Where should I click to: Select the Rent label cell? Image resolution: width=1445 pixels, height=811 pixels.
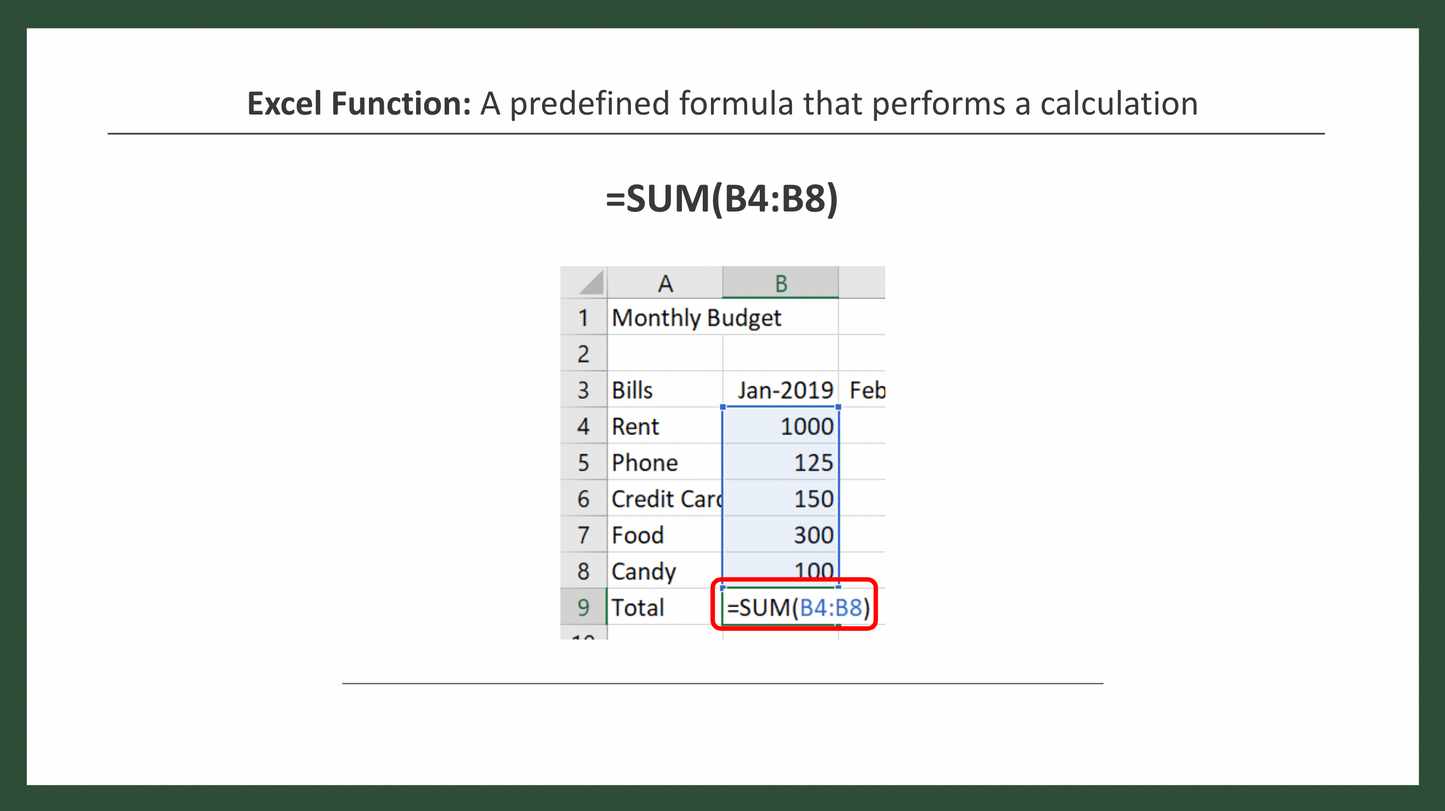(635, 426)
